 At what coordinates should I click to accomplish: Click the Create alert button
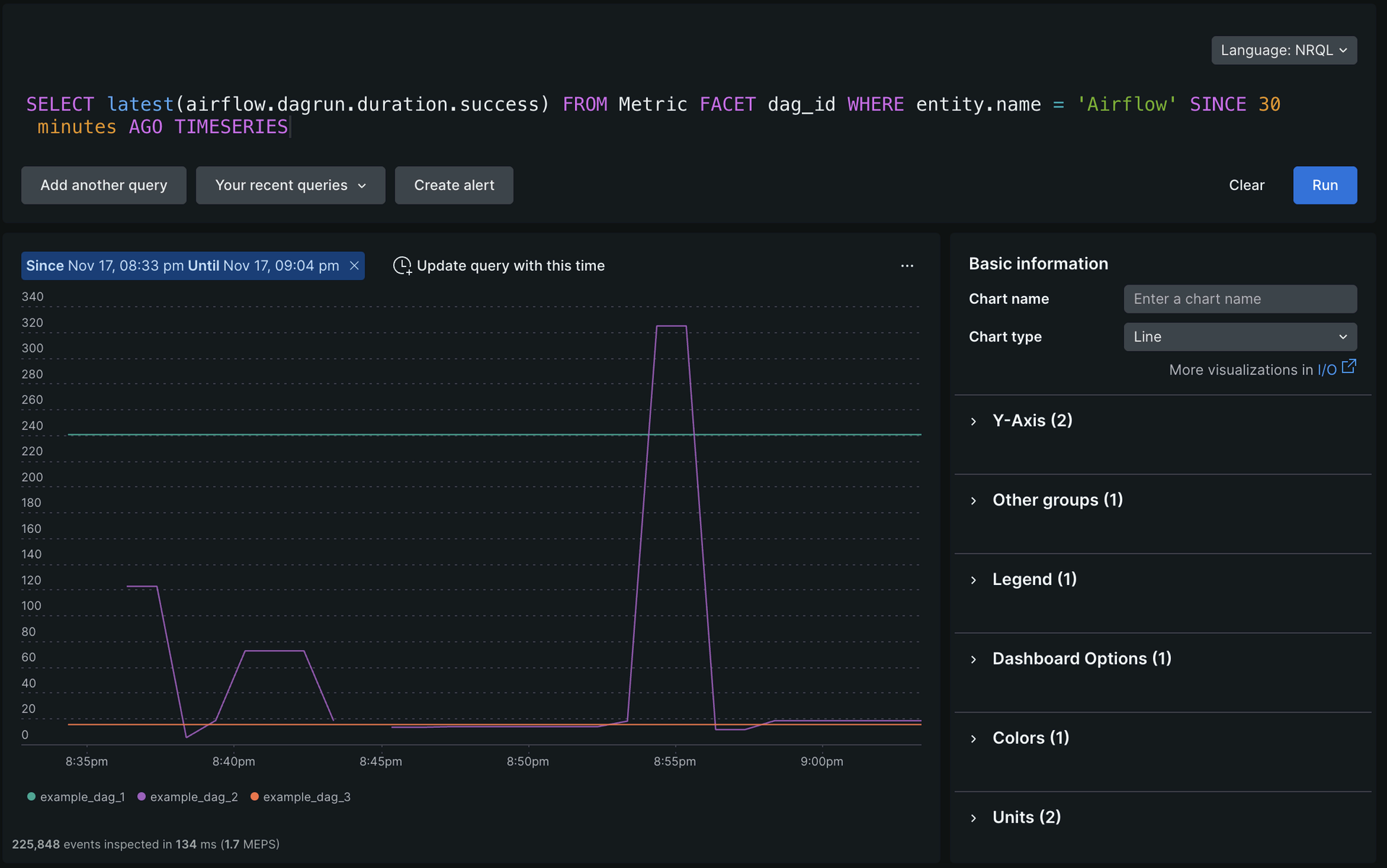click(x=454, y=186)
